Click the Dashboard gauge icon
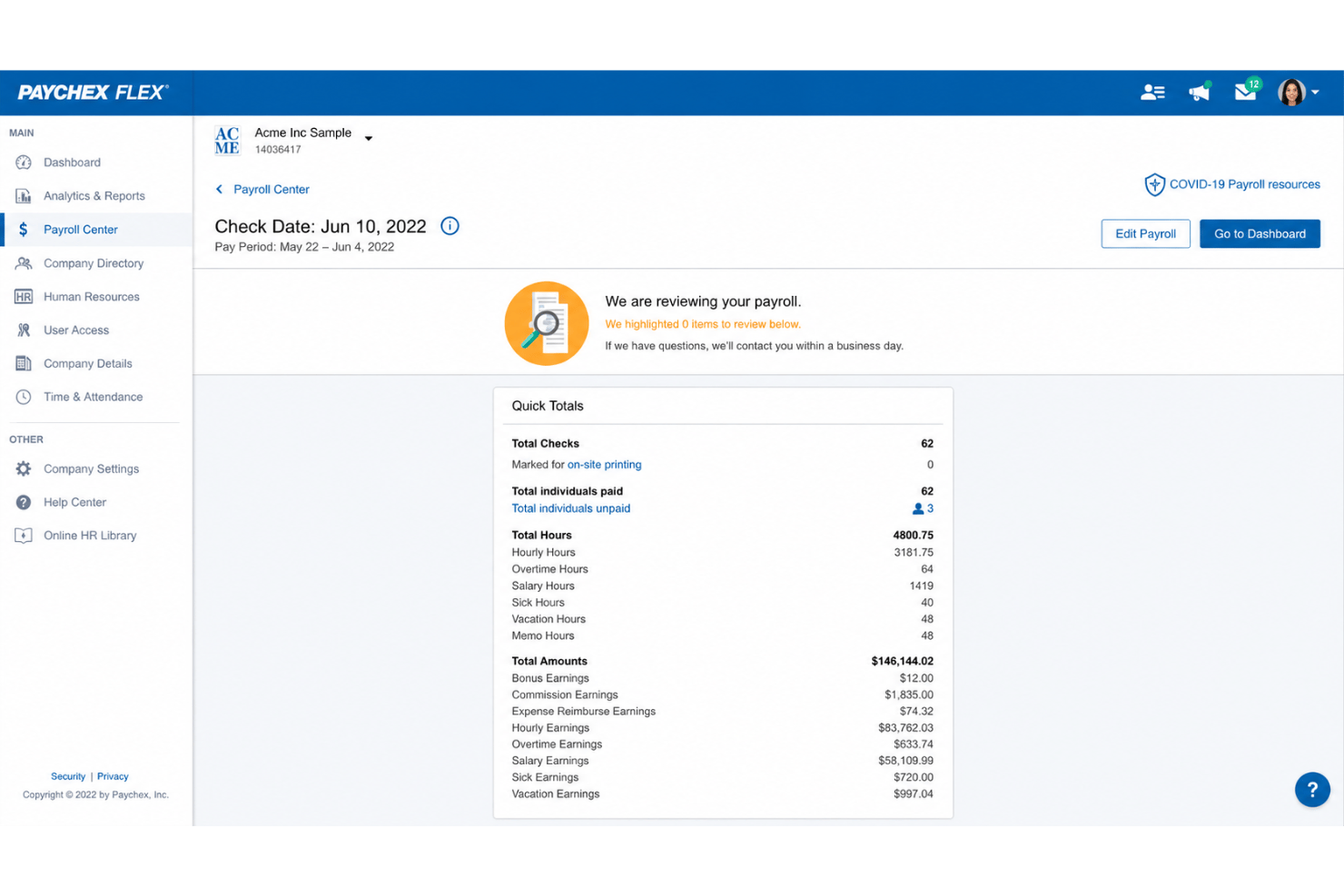The height and width of the screenshot is (896, 1344). tap(24, 162)
